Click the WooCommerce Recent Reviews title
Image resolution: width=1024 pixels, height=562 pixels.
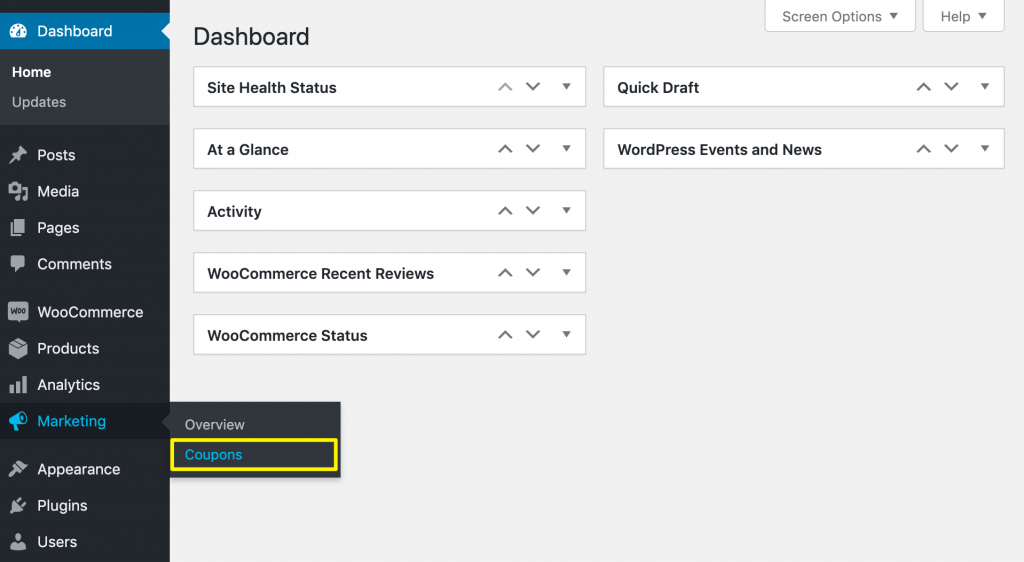coord(321,273)
